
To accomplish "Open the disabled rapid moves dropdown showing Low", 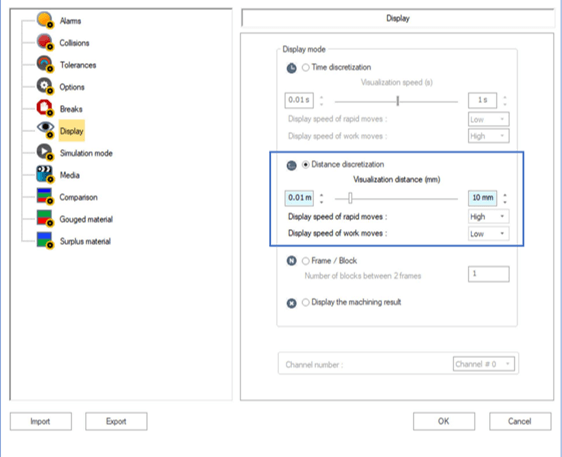I will pos(489,119).
